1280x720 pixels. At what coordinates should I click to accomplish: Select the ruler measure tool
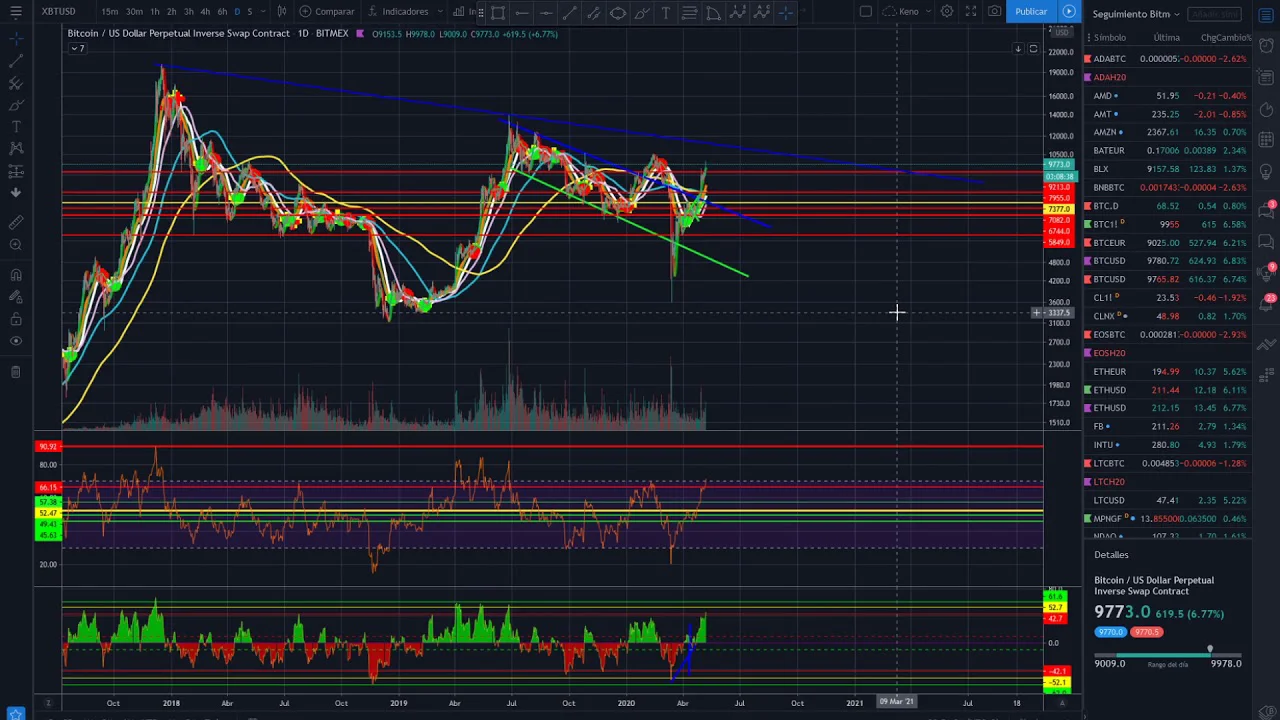coord(16,223)
